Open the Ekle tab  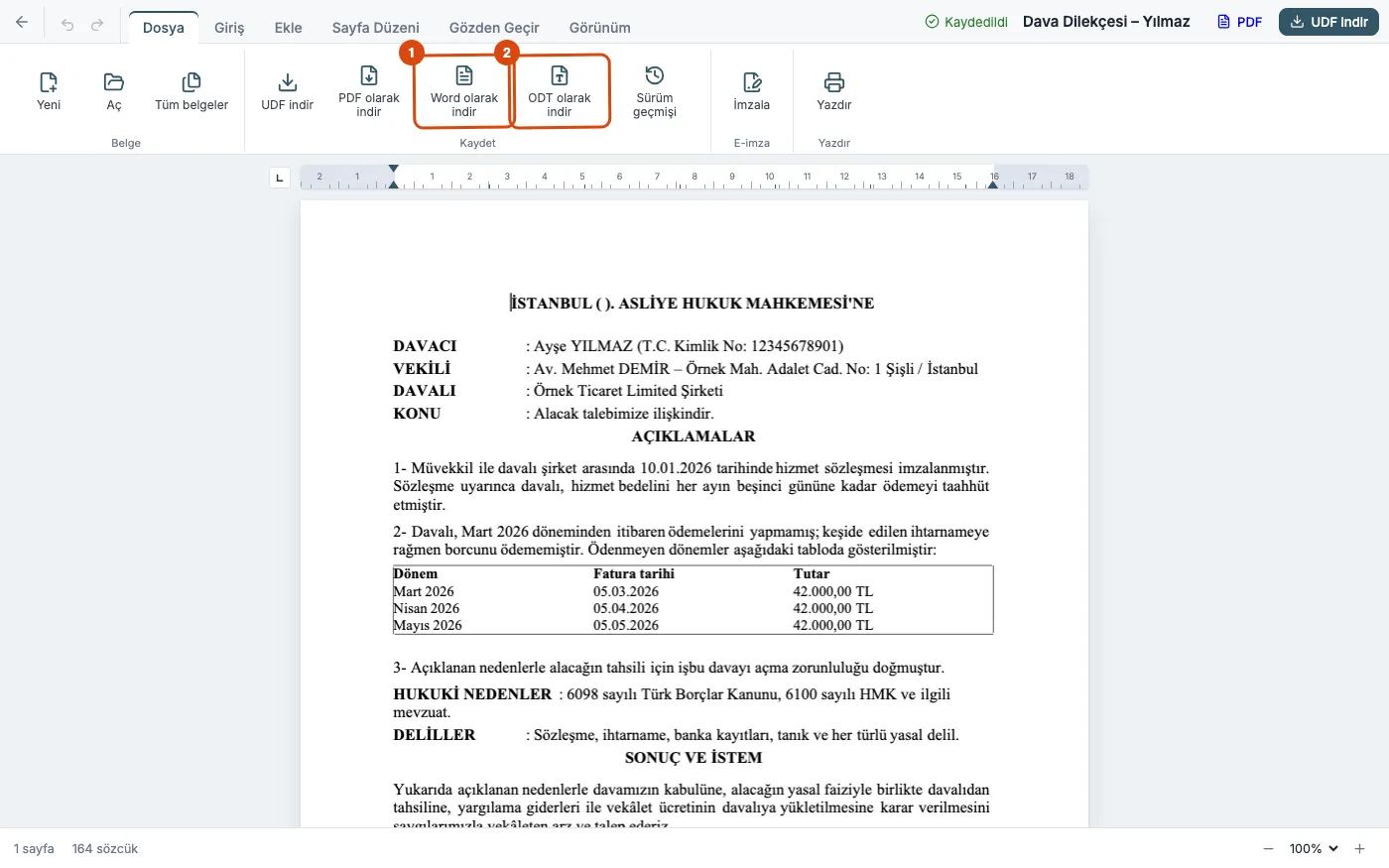[x=289, y=28]
